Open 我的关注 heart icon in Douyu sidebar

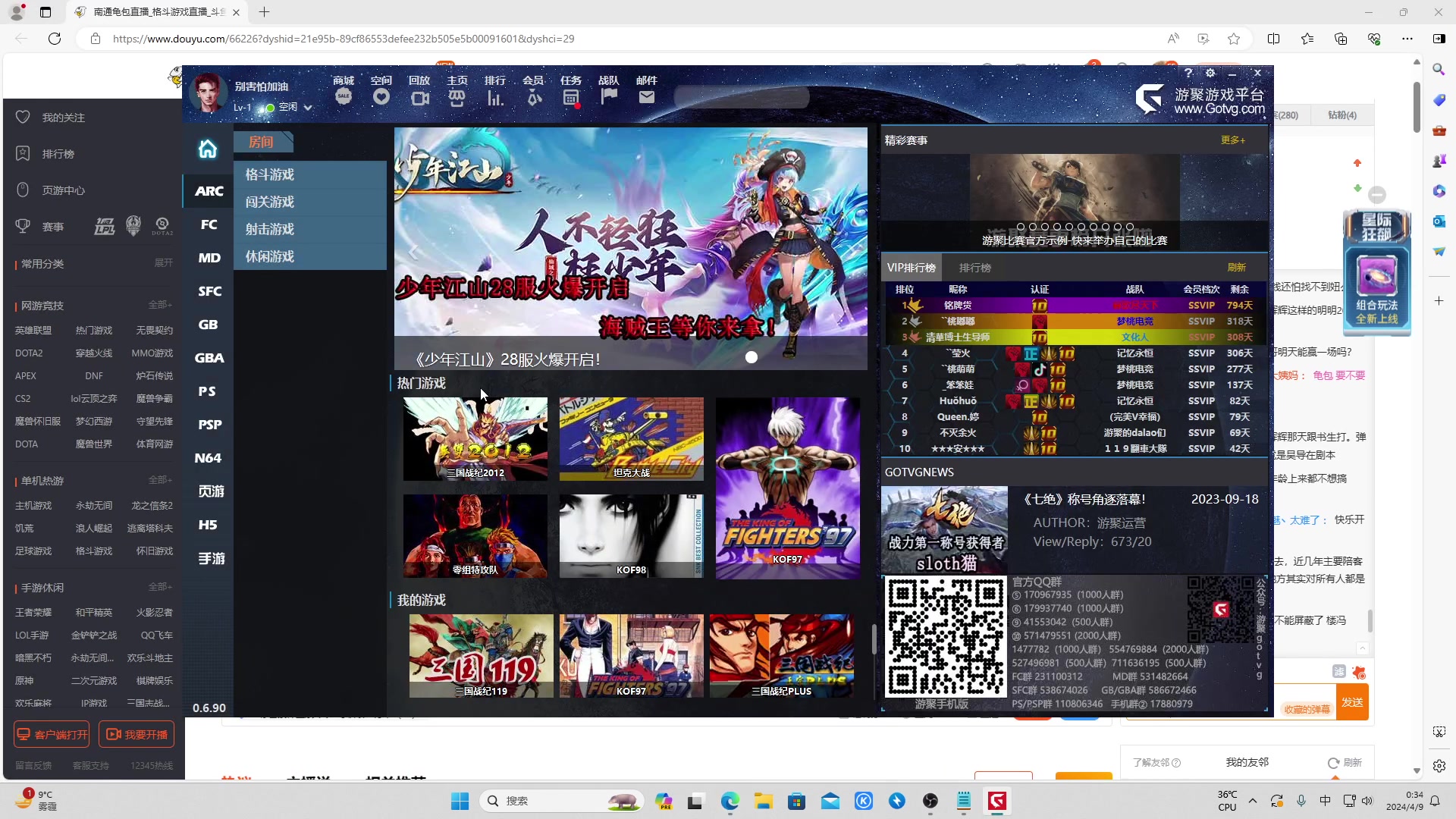[24, 118]
